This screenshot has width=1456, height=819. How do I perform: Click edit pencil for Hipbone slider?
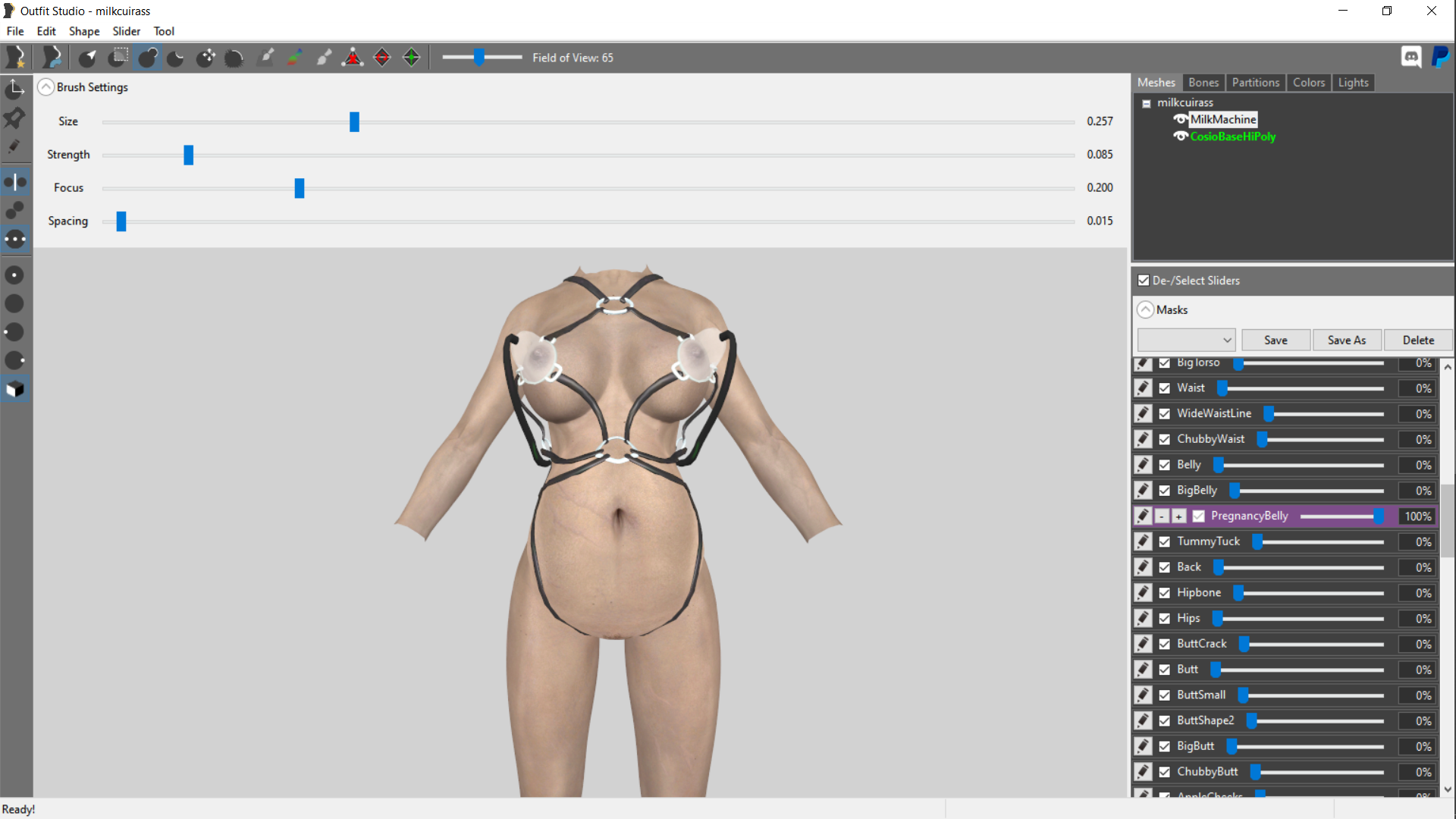[1144, 593]
